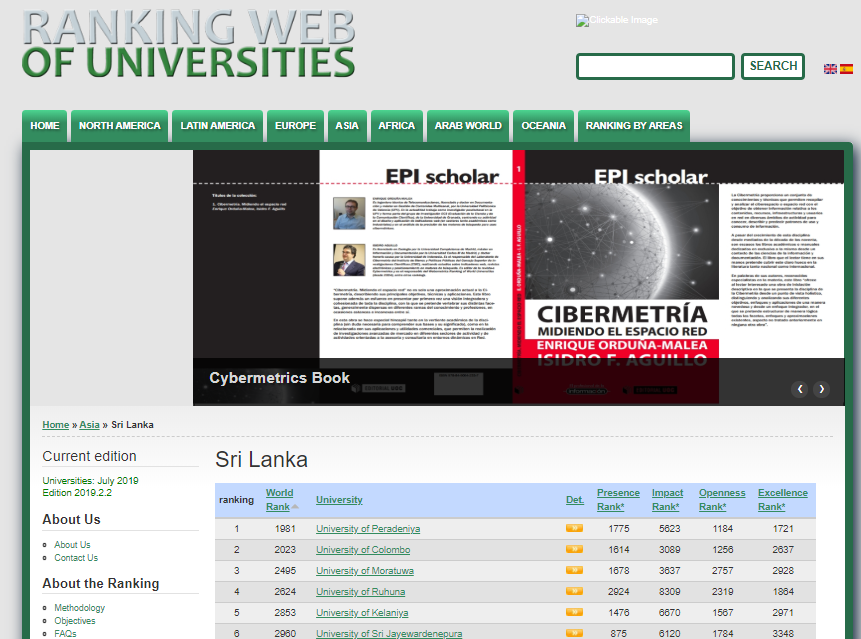Open the Ranking by Areas menu tab
Viewport: 861px width, 639px height.
point(634,126)
